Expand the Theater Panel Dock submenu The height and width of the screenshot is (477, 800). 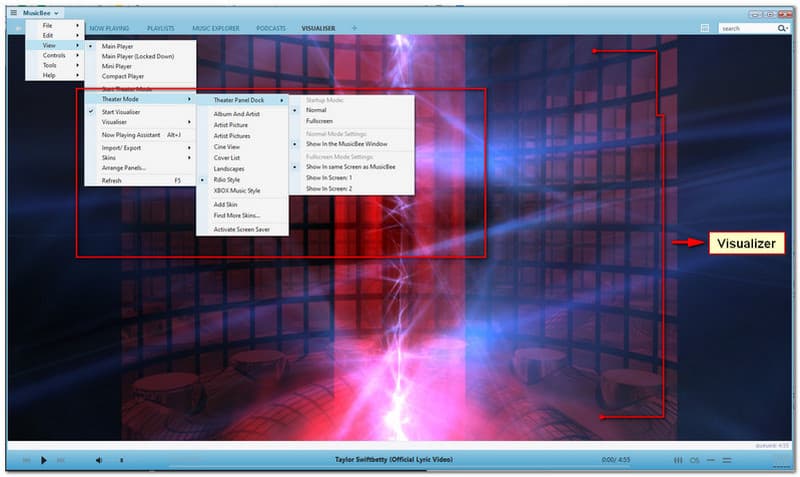[242, 100]
